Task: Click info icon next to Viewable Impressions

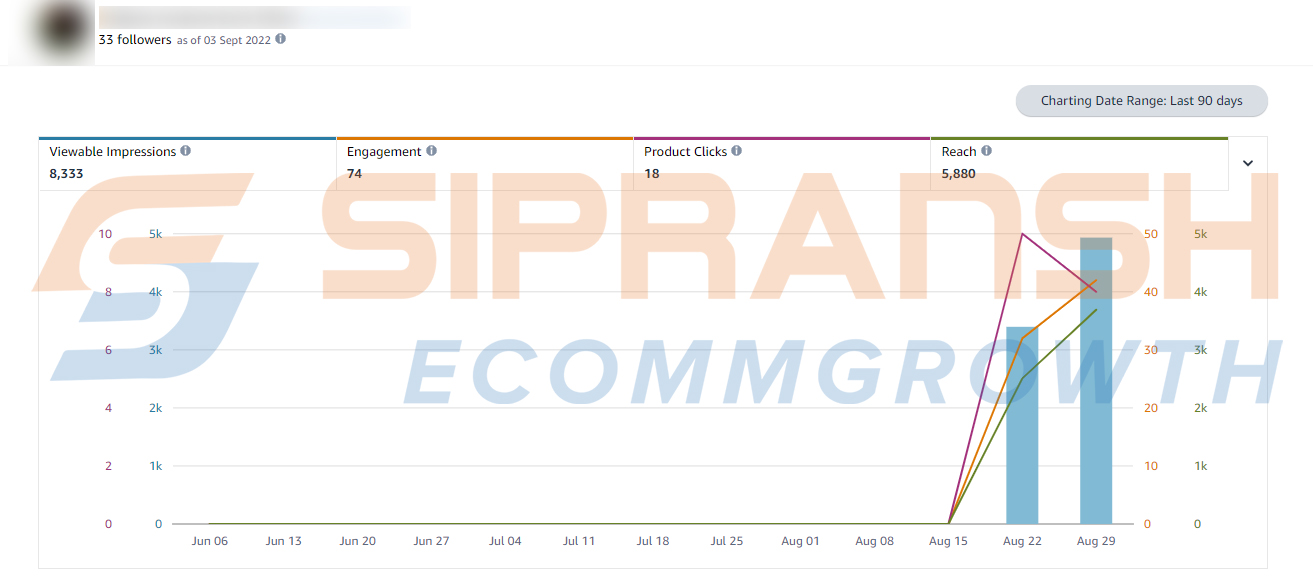Action: pyautogui.click(x=186, y=151)
